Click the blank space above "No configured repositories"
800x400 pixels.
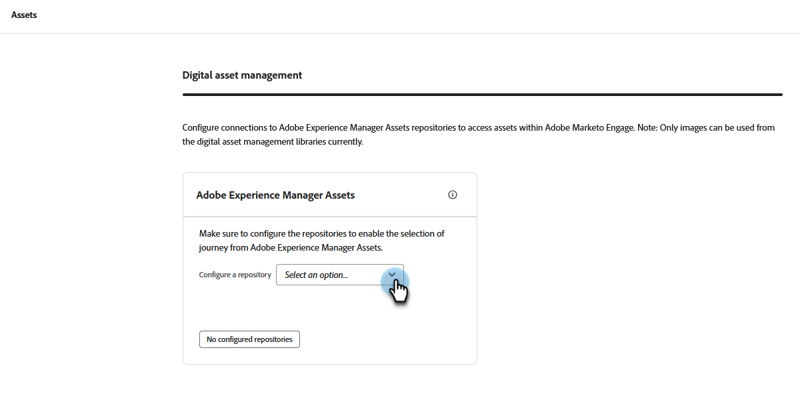click(249, 312)
